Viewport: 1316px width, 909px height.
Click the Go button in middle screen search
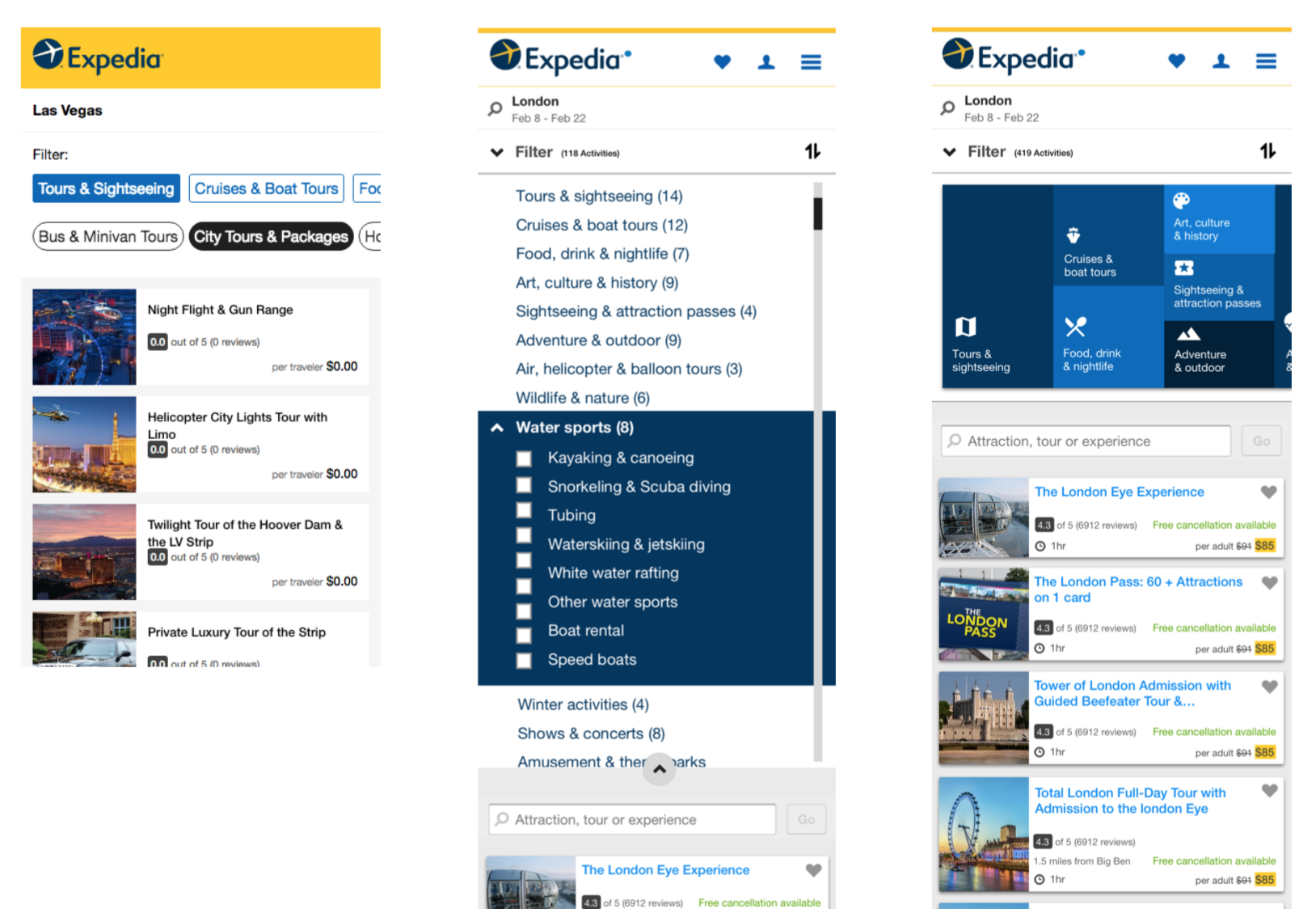[x=806, y=819]
